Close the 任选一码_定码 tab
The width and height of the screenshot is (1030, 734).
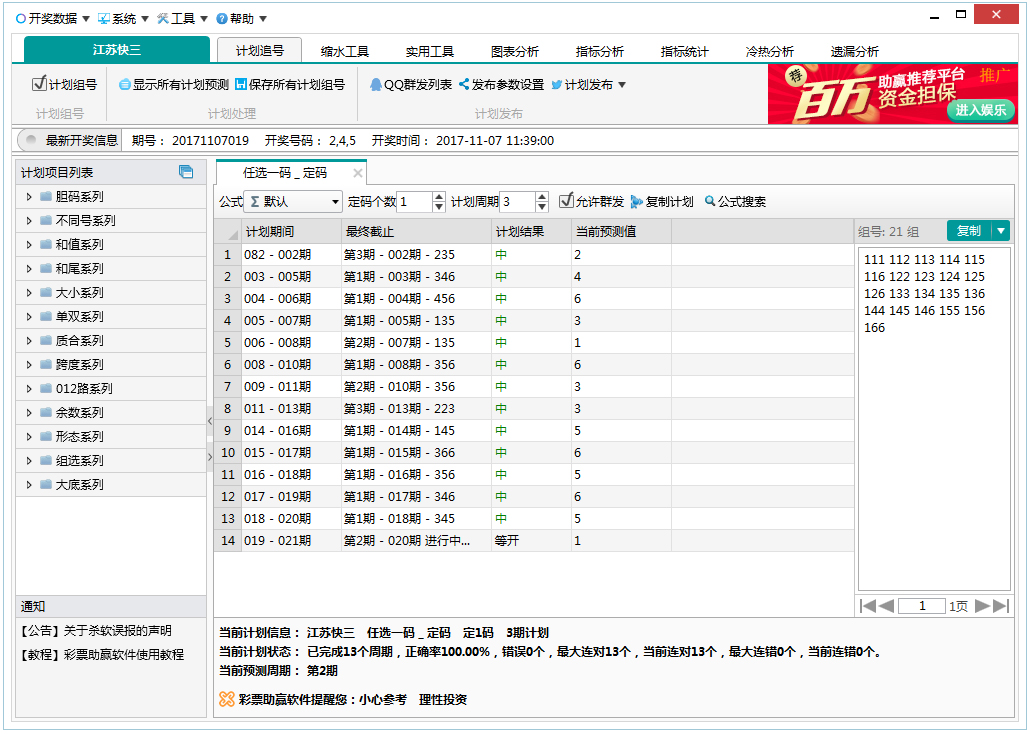click(x=357, y=173)
